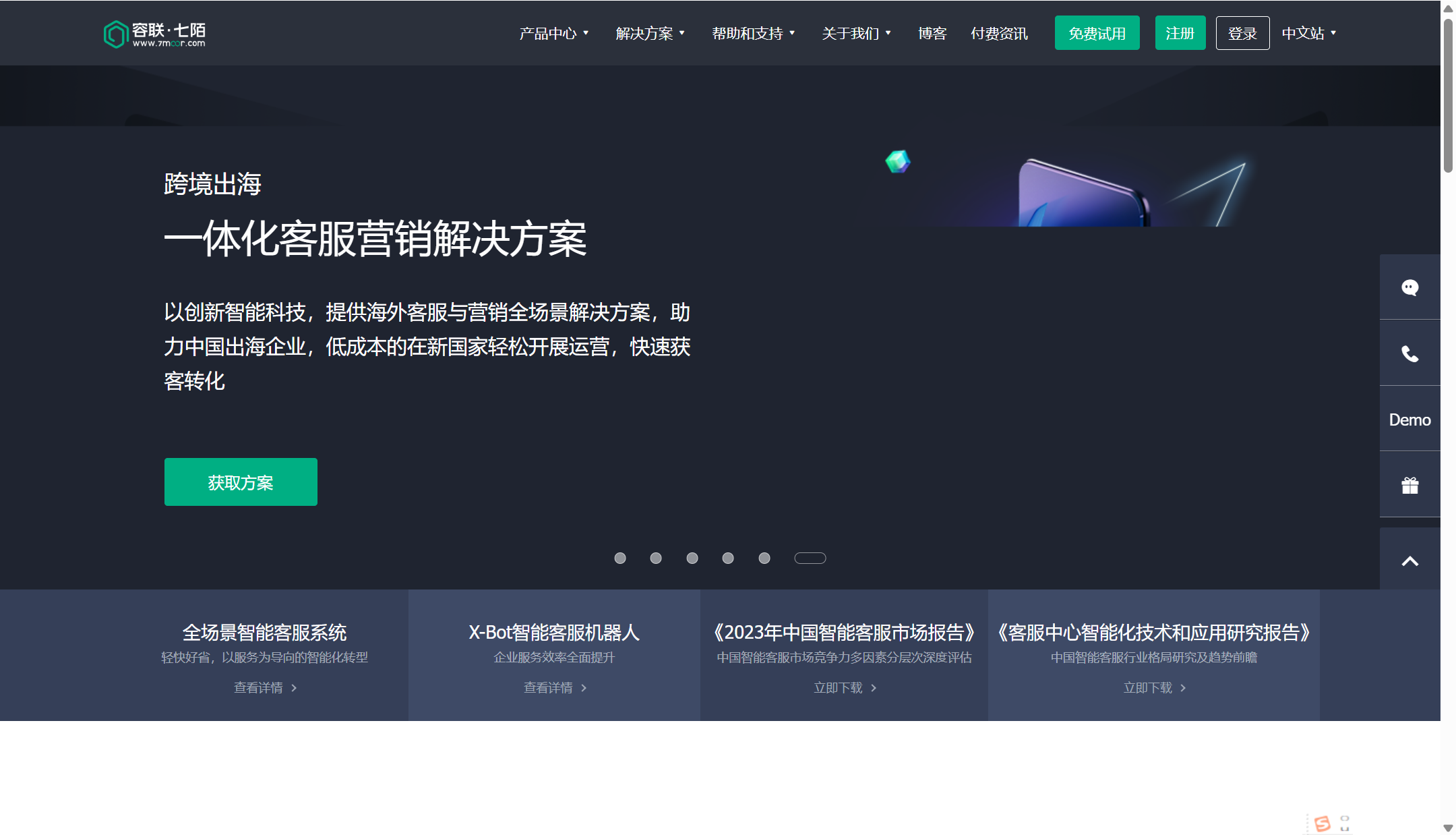
Task: Select the fifth carousel dot
Action: click(x=764, y=558)
